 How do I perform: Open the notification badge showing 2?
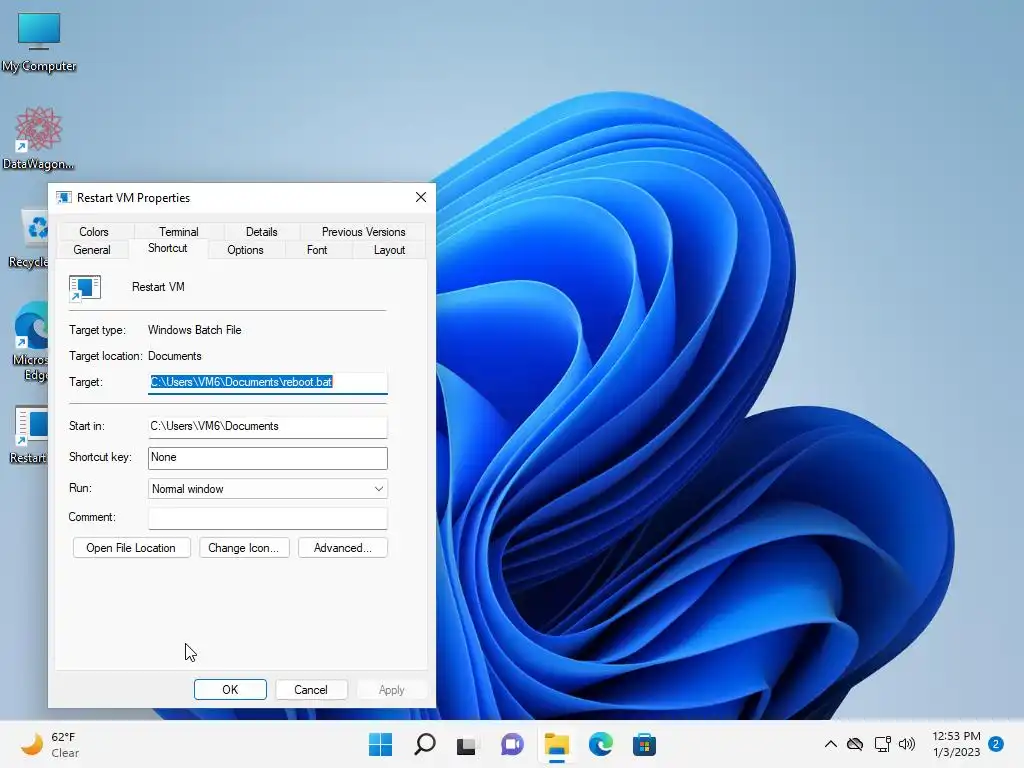coord(996,744)
